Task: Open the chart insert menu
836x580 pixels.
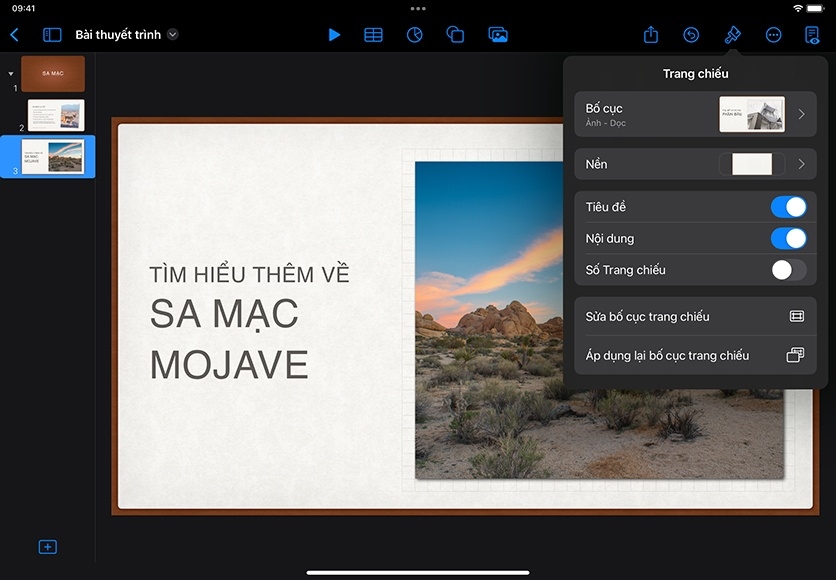Action: tap(415, 35)
